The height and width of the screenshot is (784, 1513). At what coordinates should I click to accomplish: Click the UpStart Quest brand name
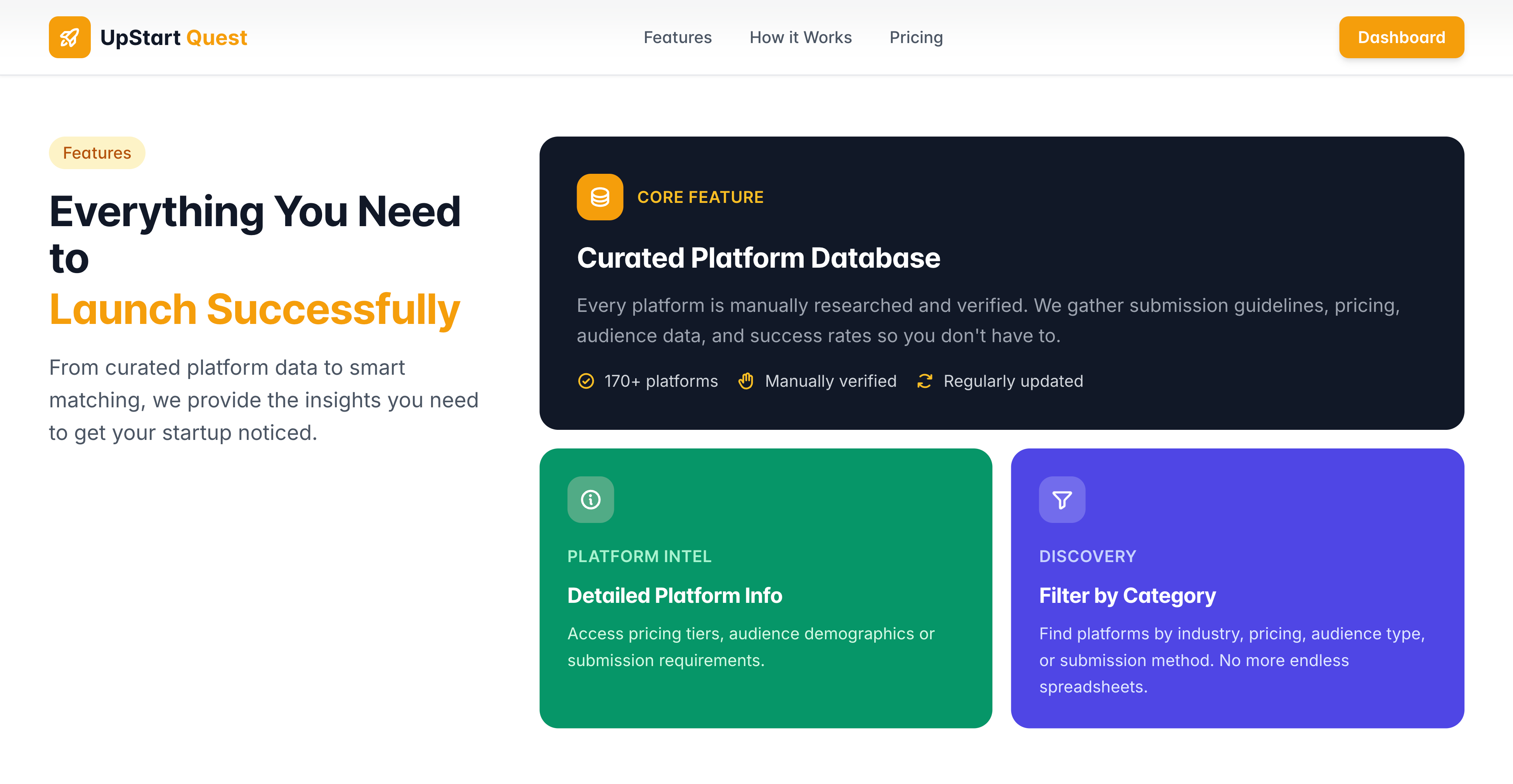(x=173, y=38)
